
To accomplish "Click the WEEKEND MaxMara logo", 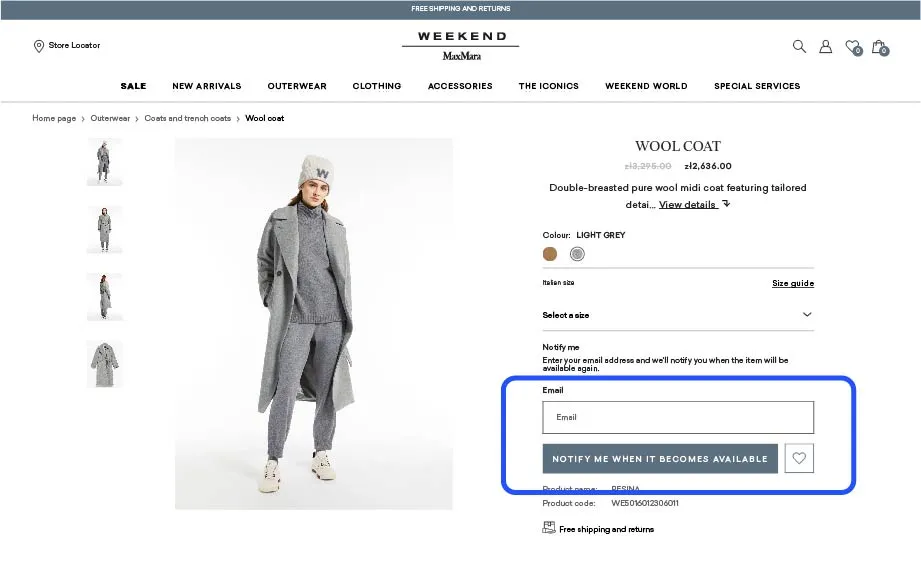I will (x=461, y=46).
